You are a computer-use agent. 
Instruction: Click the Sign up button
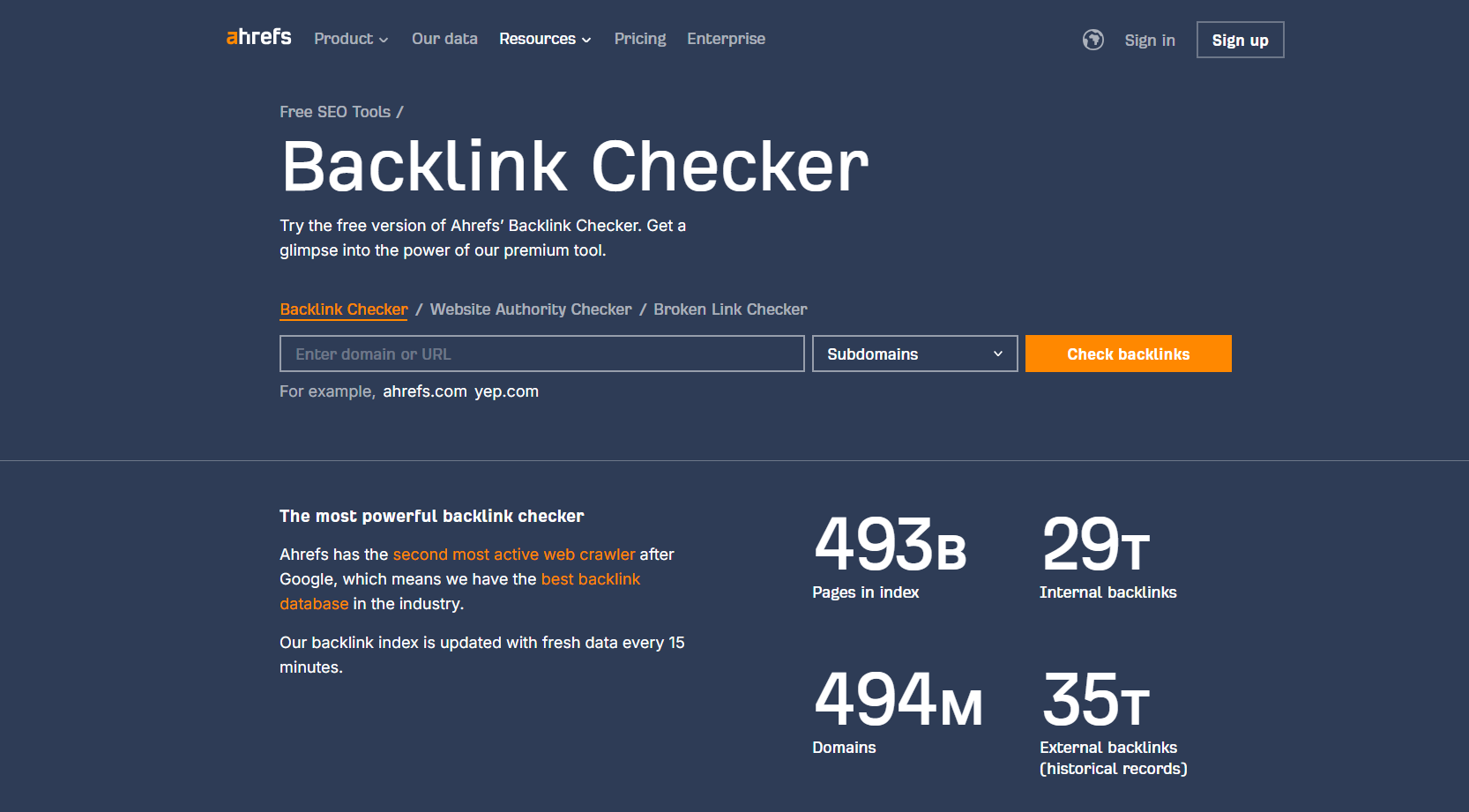click(1241, 40)
